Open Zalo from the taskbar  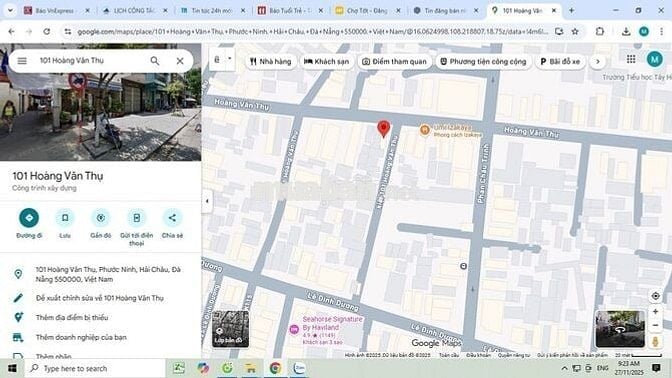coord(299,368)
